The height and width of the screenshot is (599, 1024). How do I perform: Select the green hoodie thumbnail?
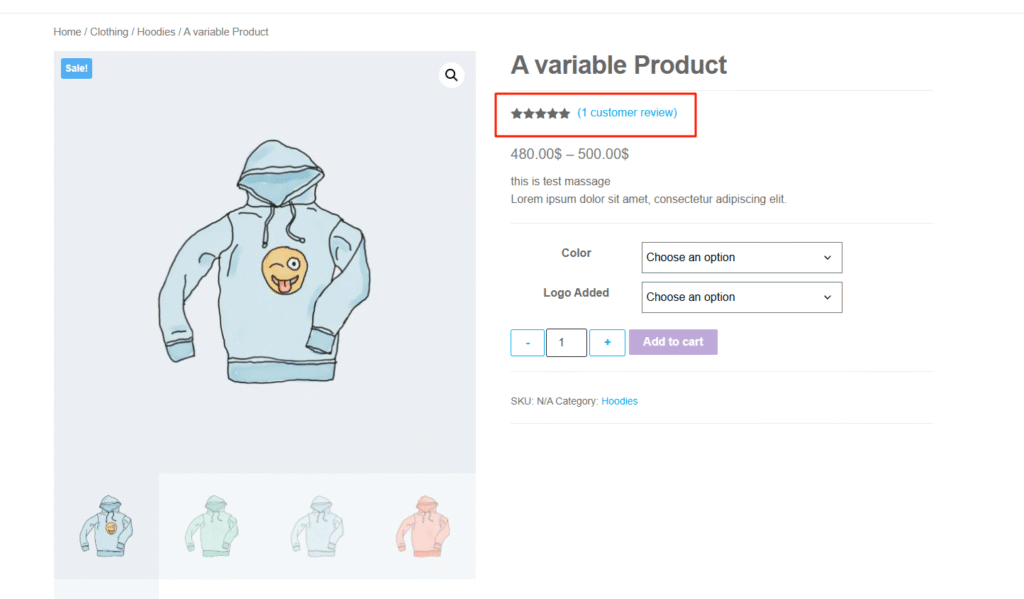(211, 525)
